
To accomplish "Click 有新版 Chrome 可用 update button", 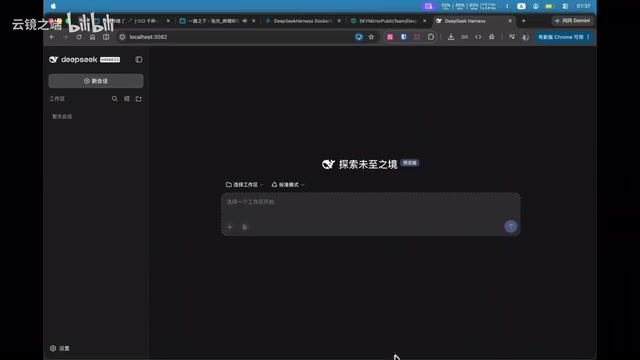I will pos(564,37).
